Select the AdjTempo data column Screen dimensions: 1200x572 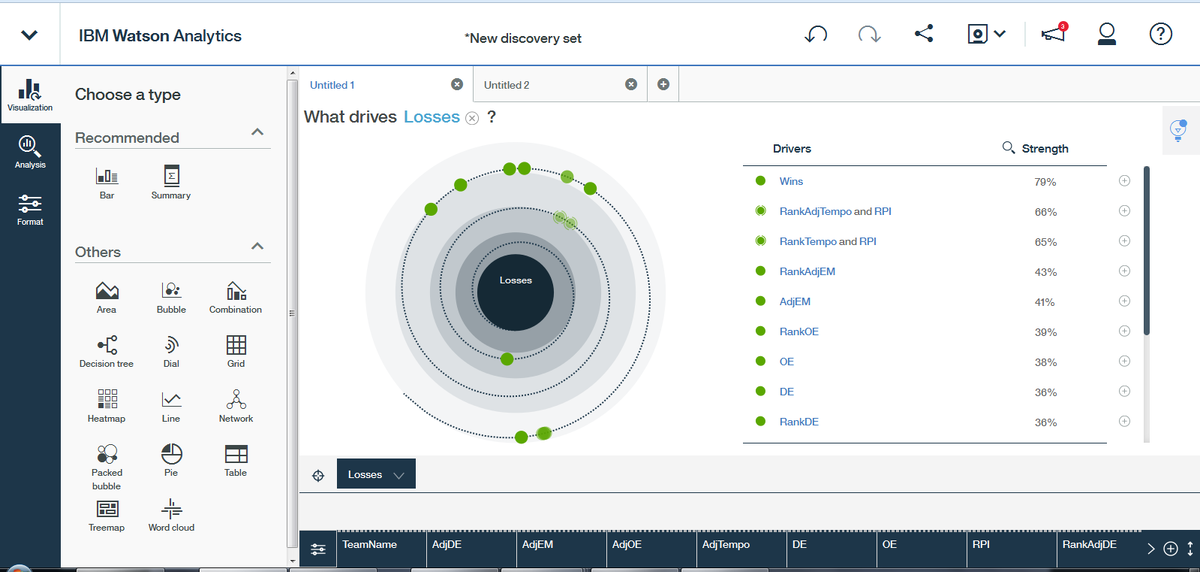pos(739,549)
